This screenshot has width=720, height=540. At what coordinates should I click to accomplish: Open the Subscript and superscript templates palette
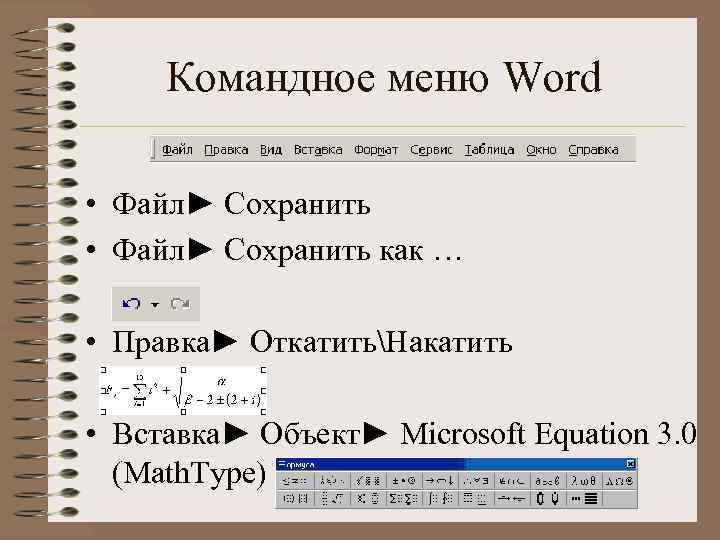pyautogui.click(x=368, y=498)
